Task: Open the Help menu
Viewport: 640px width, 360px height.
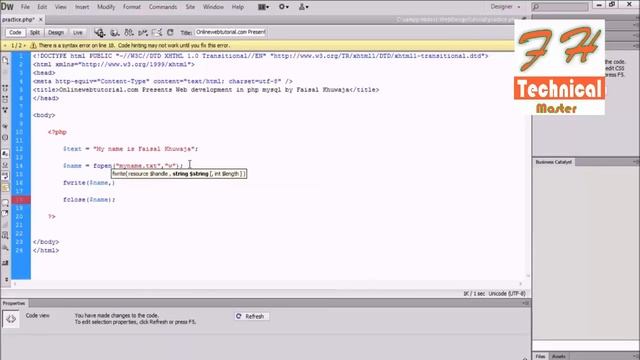Action: (238, 7)
